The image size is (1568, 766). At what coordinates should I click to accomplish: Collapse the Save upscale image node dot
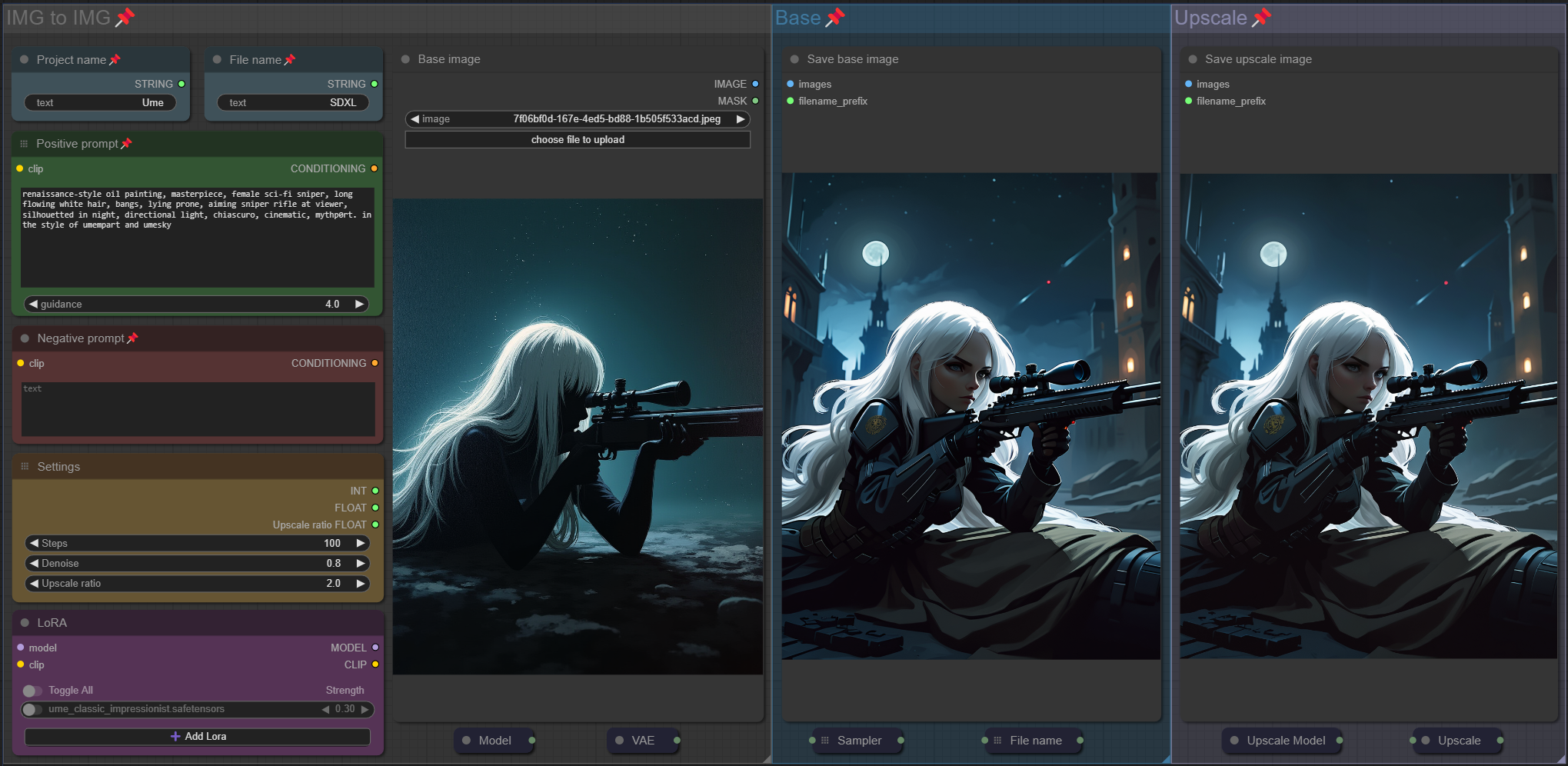[1193, 59]
